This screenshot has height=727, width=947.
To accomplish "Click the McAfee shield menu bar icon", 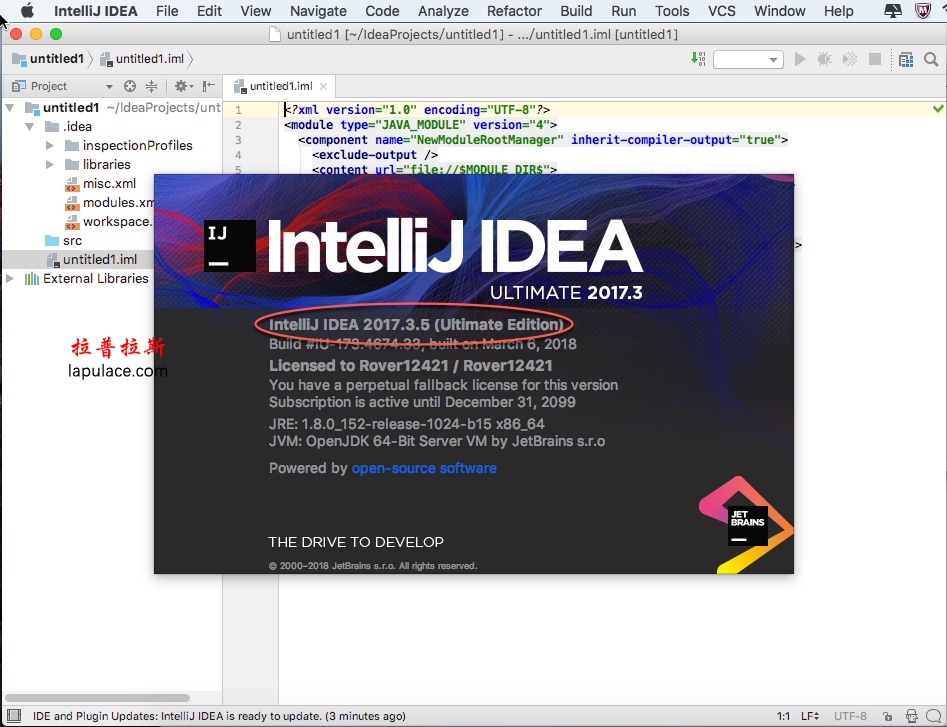I will click(923, 10).
